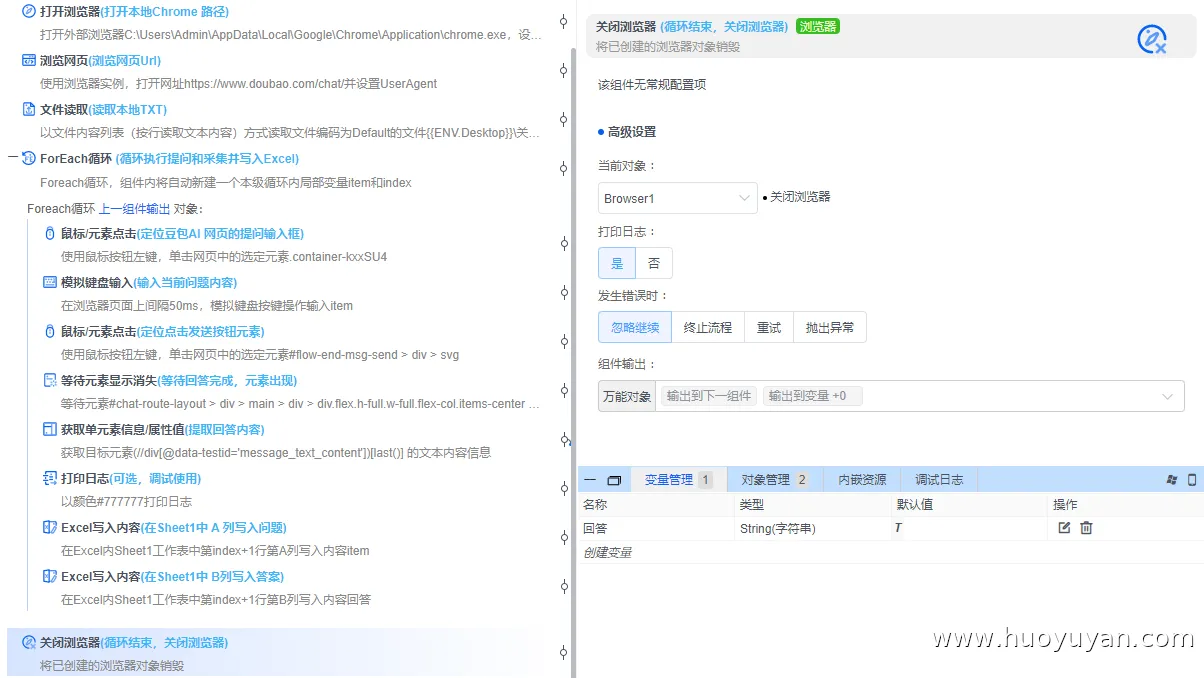
Task: Select the 浏览网页Url step title
Action: pos(125,60)
